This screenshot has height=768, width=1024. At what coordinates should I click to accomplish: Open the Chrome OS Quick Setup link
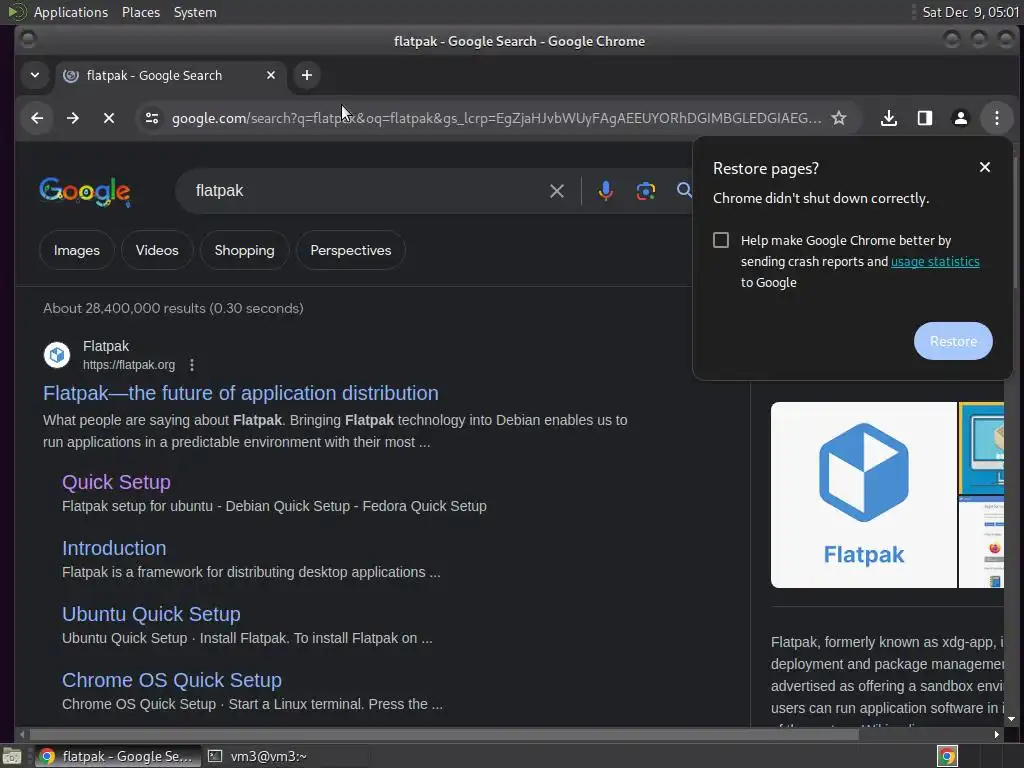pos(172,680)
